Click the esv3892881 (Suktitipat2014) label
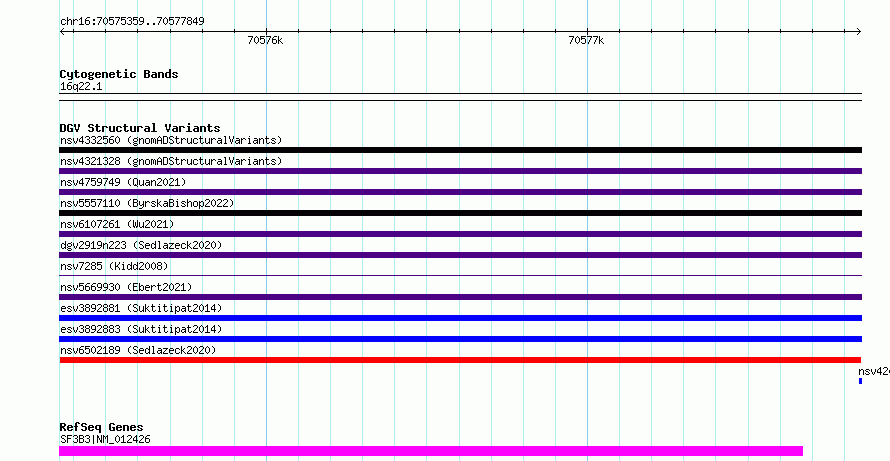Image resolution: width=890 pixels, height=461 pixels. click(x=141, y=308)
